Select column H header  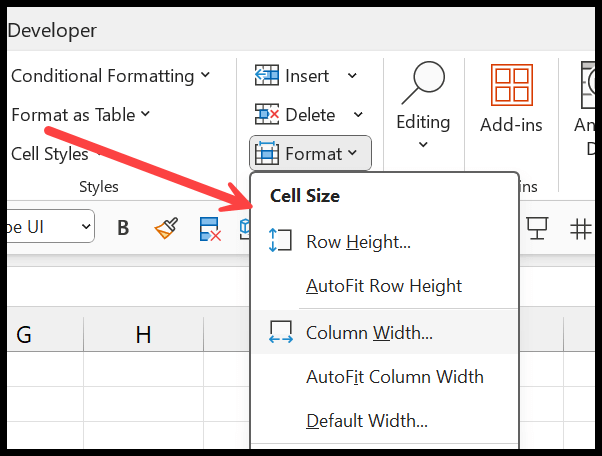pyautogui.click(x=143, y=334)
